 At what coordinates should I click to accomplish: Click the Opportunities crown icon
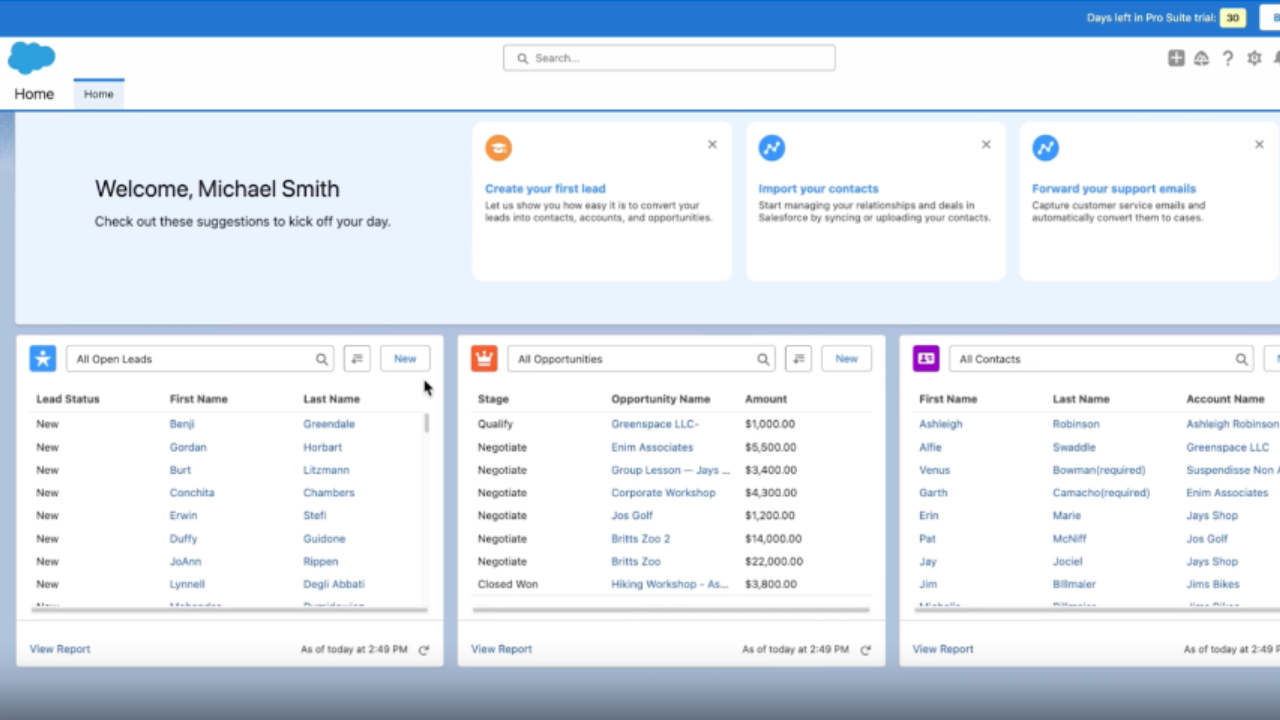point(484,358)
